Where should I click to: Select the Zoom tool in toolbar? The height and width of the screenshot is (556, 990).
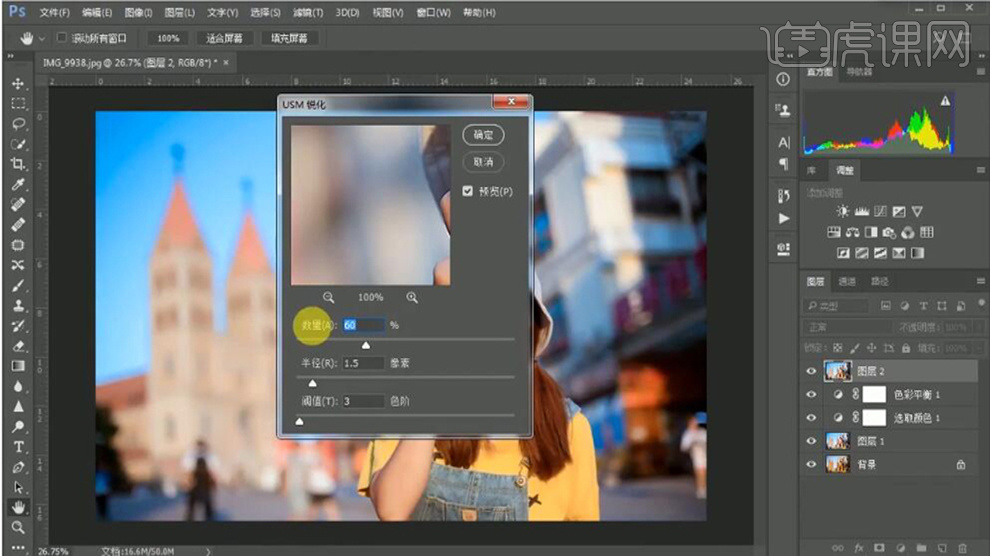click(x=18, y=527)
